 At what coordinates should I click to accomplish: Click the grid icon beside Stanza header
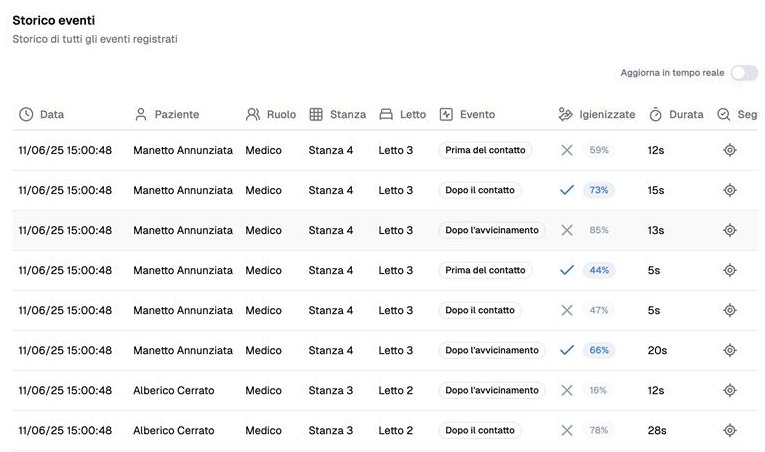point(316,114)
